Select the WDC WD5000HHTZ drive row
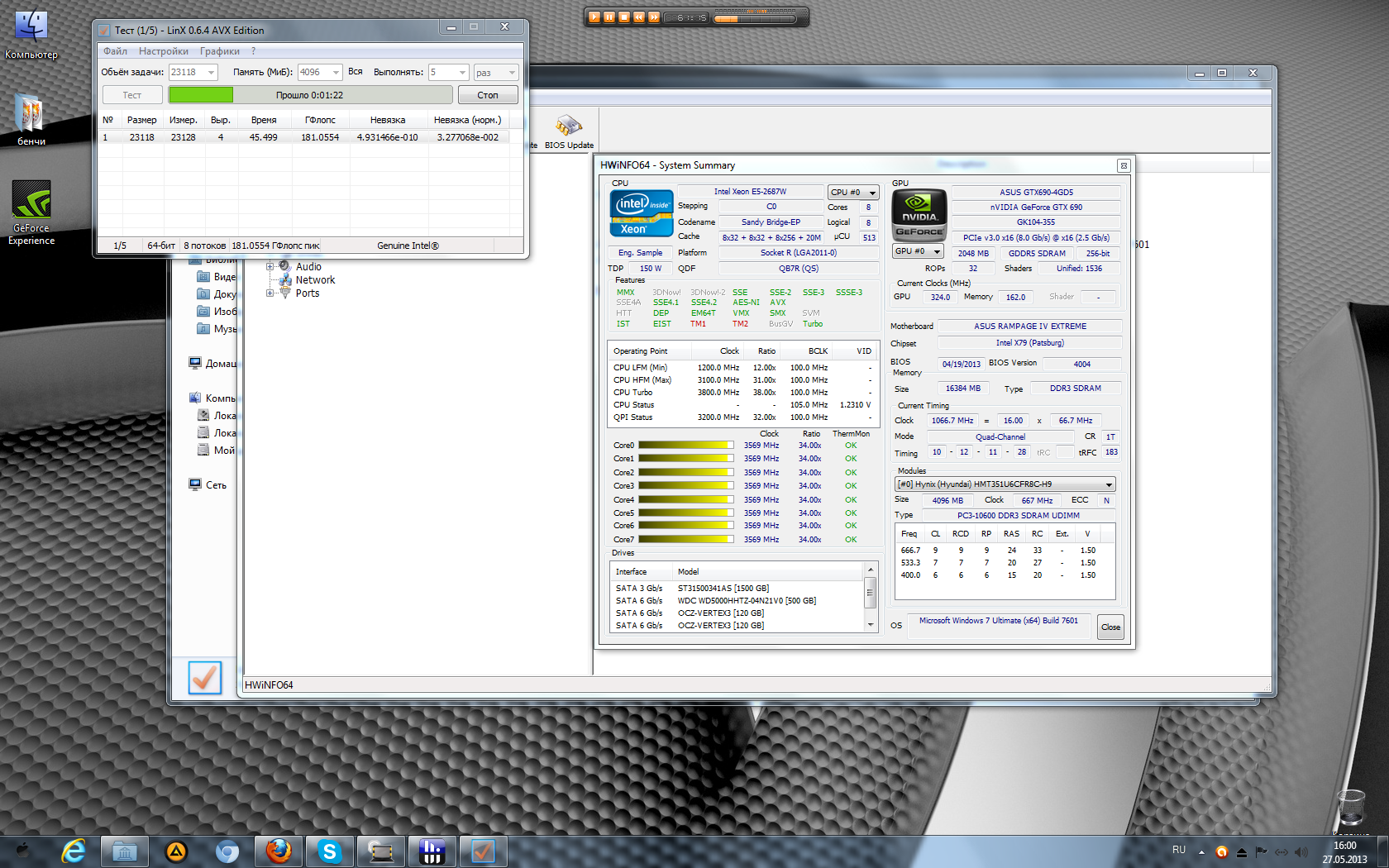This screenshot has width=1389, height=868. tap(737, 601)
